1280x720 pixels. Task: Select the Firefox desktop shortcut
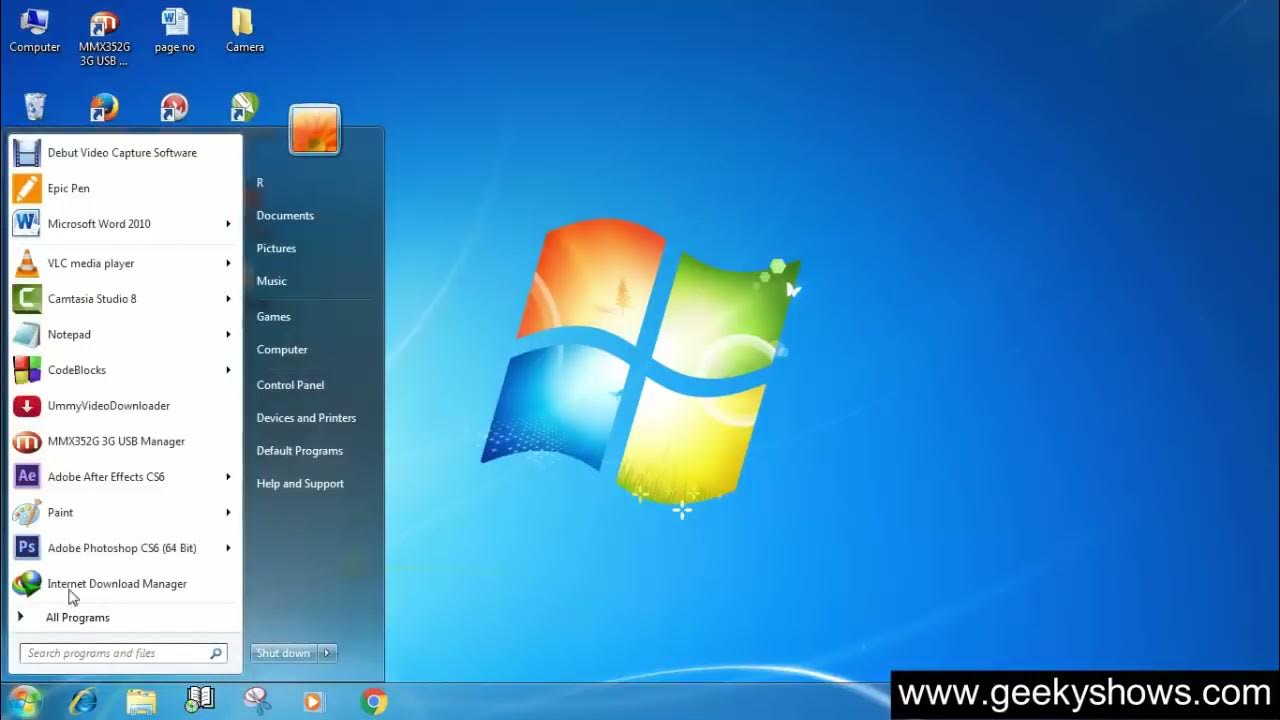pyautogui.click(x=104, y=107)
